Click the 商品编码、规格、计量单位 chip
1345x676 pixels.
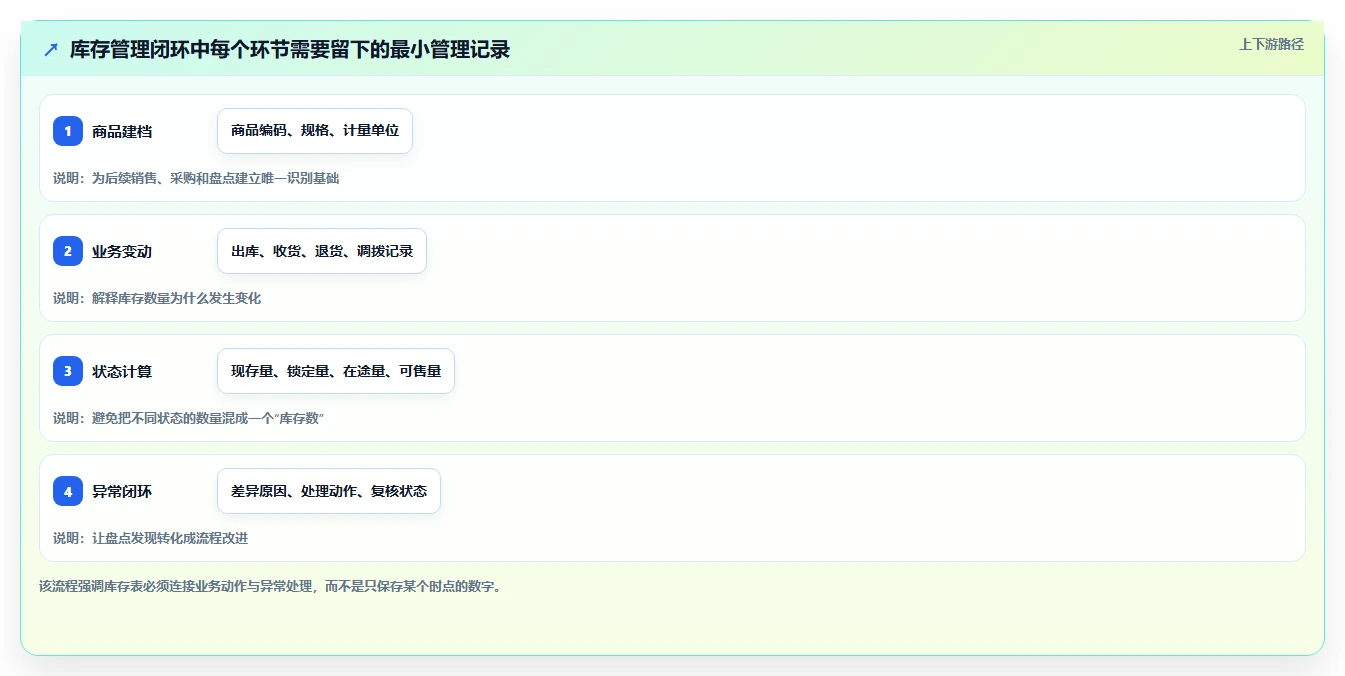315,131
